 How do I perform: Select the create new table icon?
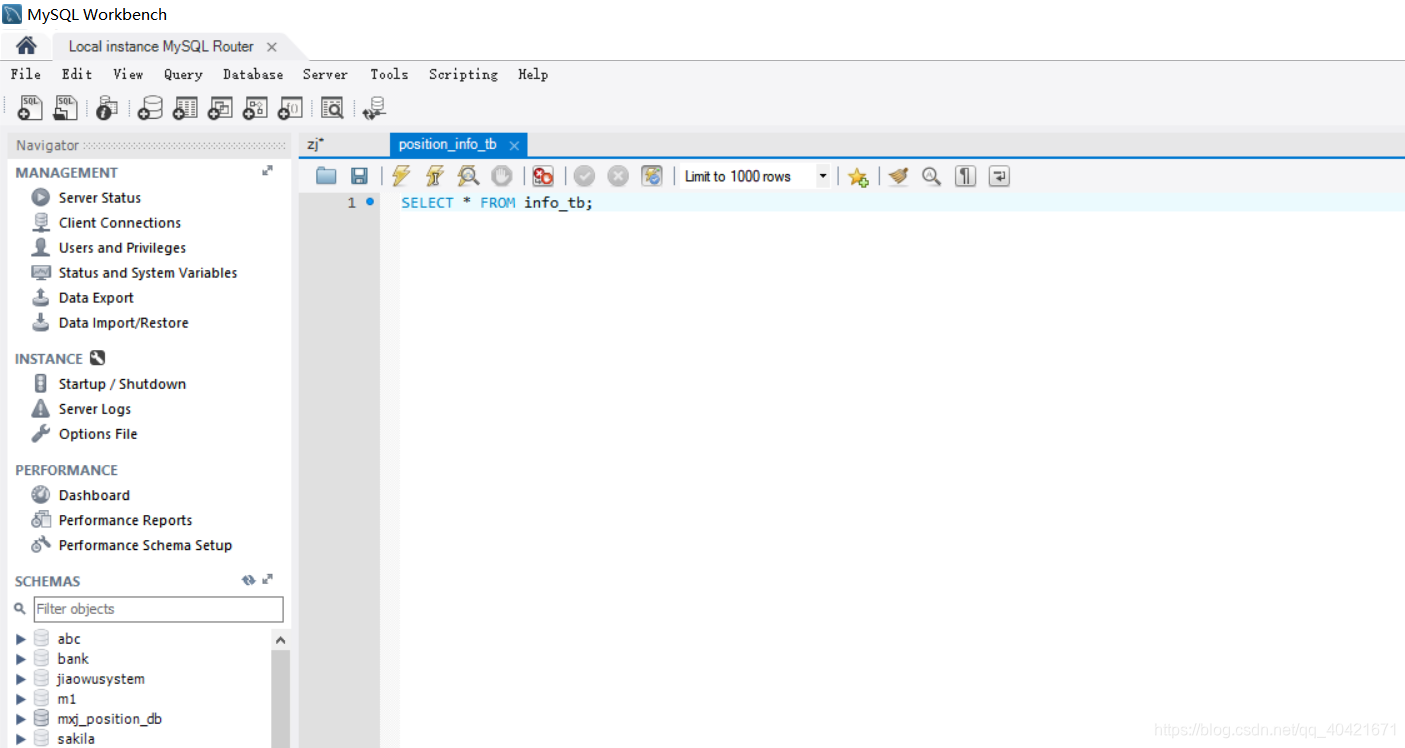185,107
